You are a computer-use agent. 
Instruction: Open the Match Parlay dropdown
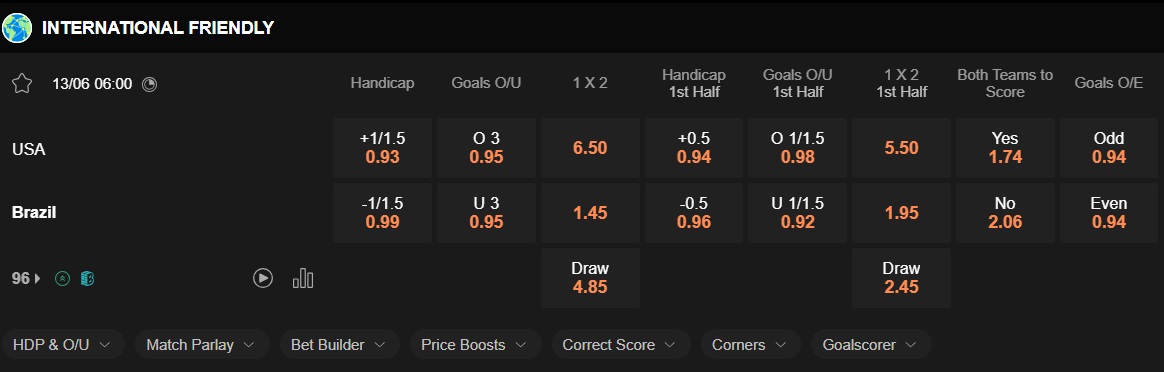click(202, 345)
